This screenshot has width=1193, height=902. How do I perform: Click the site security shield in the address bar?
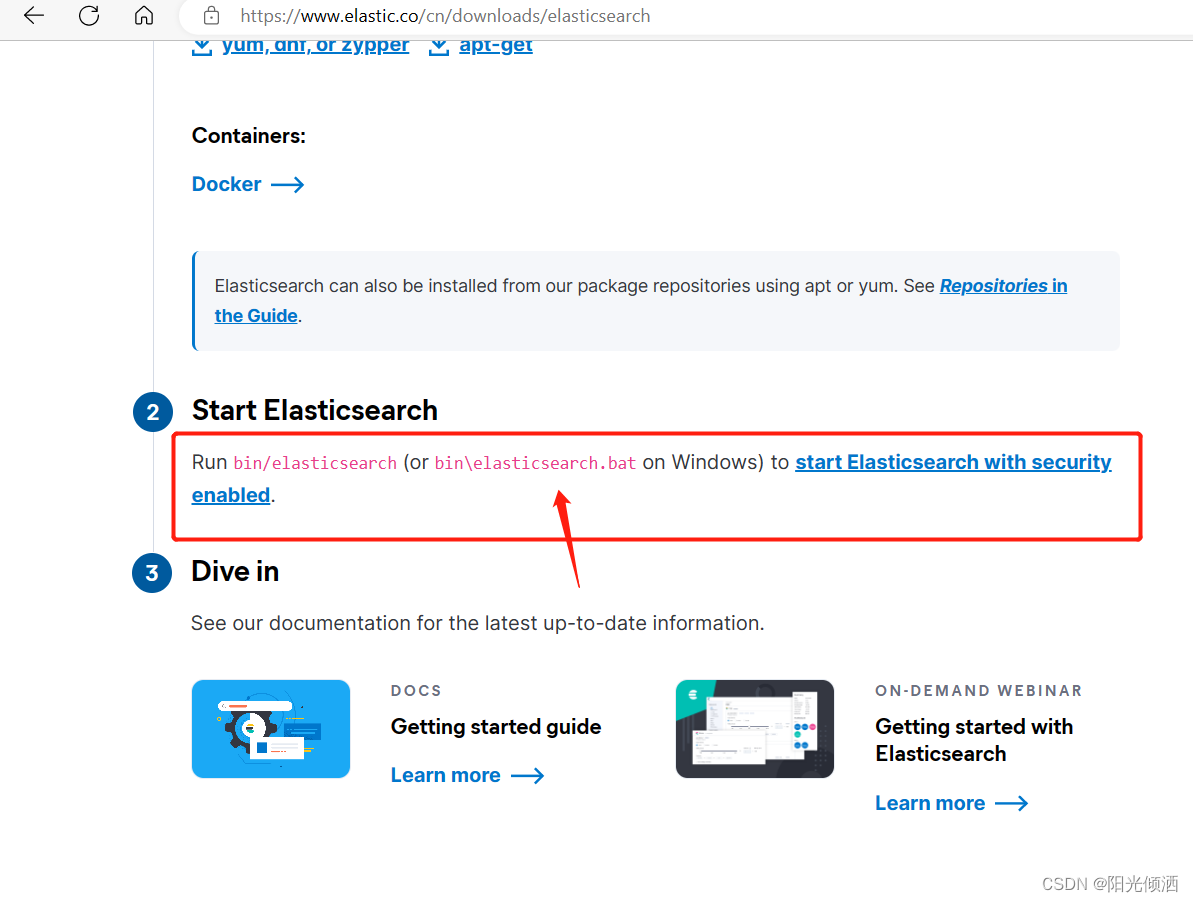pos(210,15)
